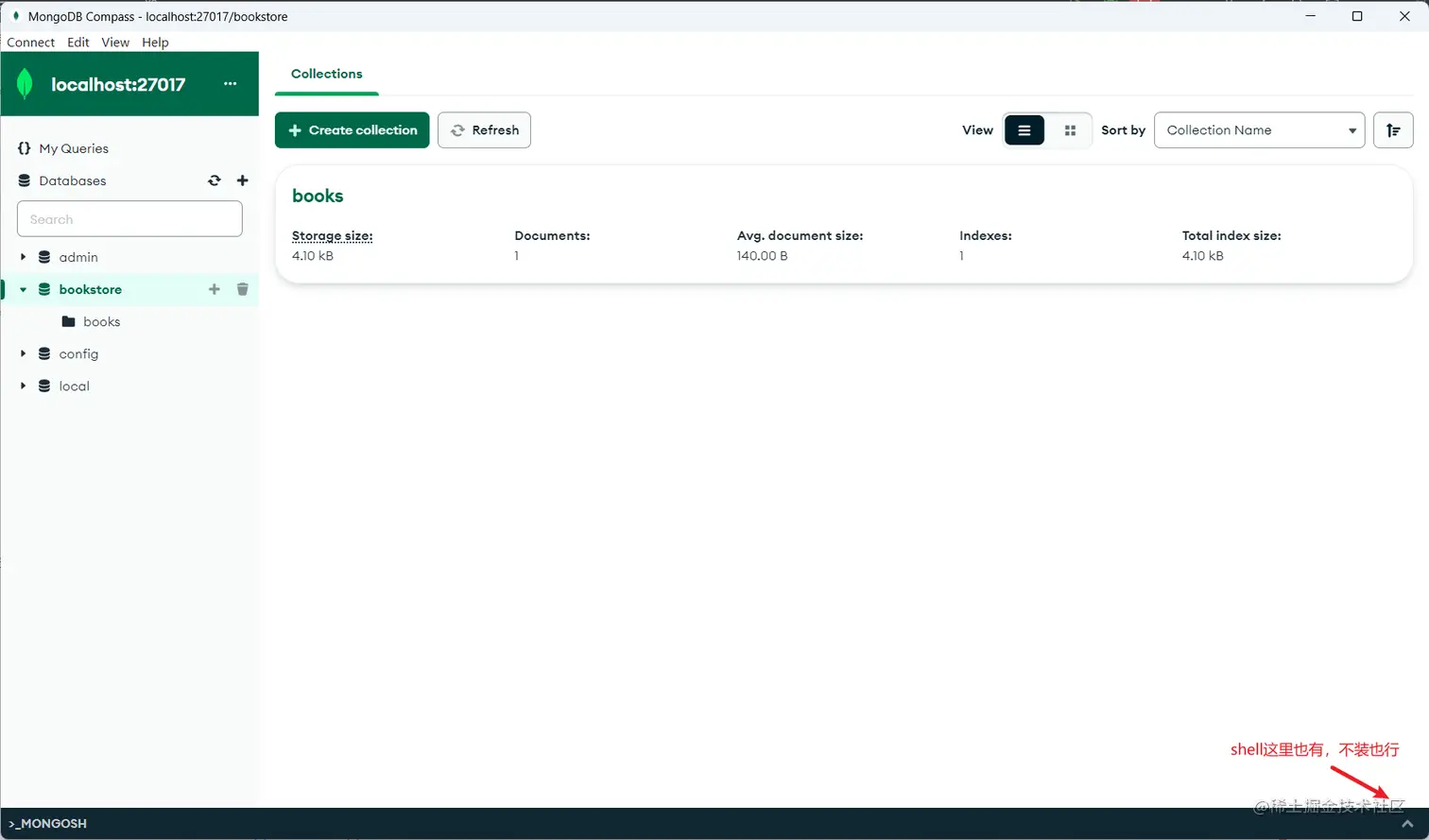Click the Indexes label on books card

pos(986,235)
